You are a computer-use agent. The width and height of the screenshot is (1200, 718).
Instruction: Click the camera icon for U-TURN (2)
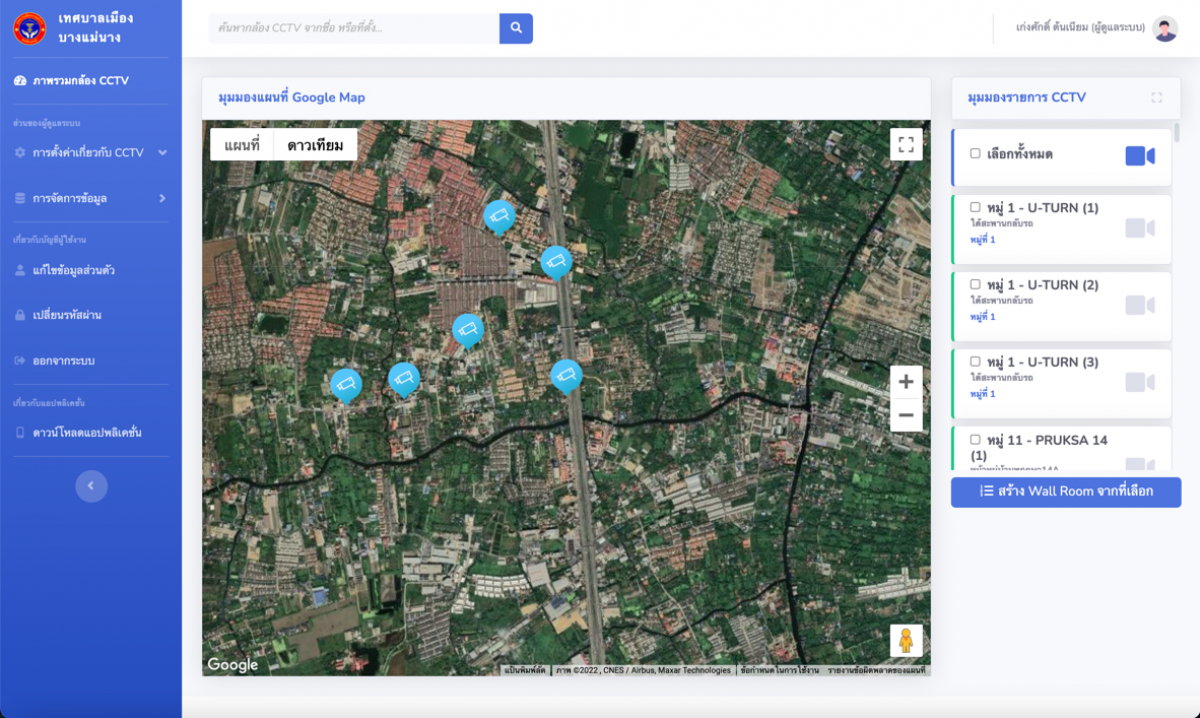tap(1140, 305)
